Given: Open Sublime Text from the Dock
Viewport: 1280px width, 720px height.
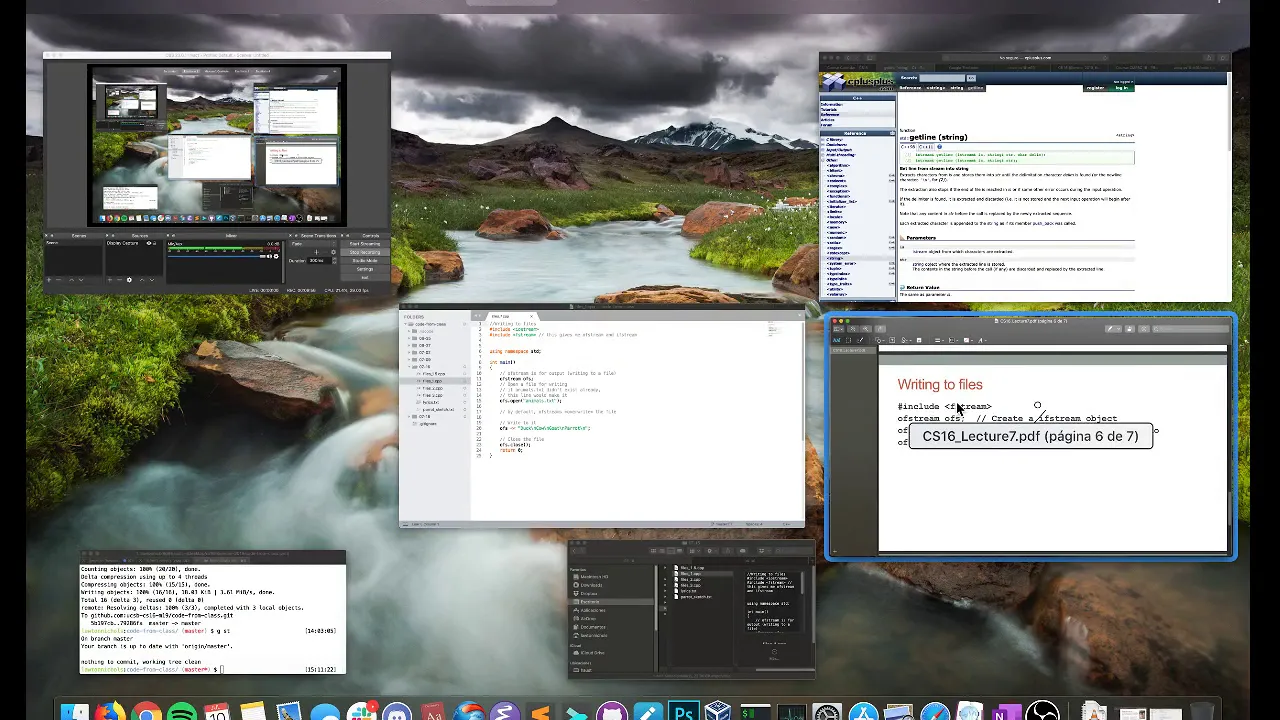Looking at the screenshot, I should pos(540,713).
